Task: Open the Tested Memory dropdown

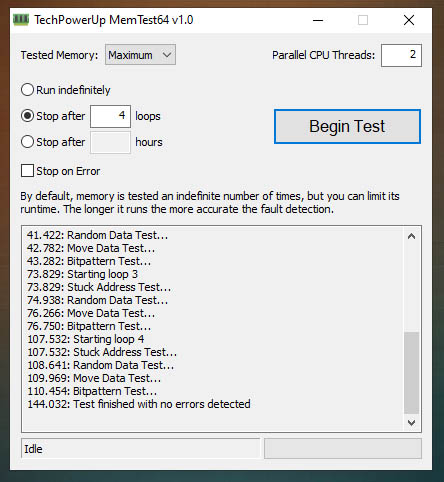Action: (x=140, y=55)
